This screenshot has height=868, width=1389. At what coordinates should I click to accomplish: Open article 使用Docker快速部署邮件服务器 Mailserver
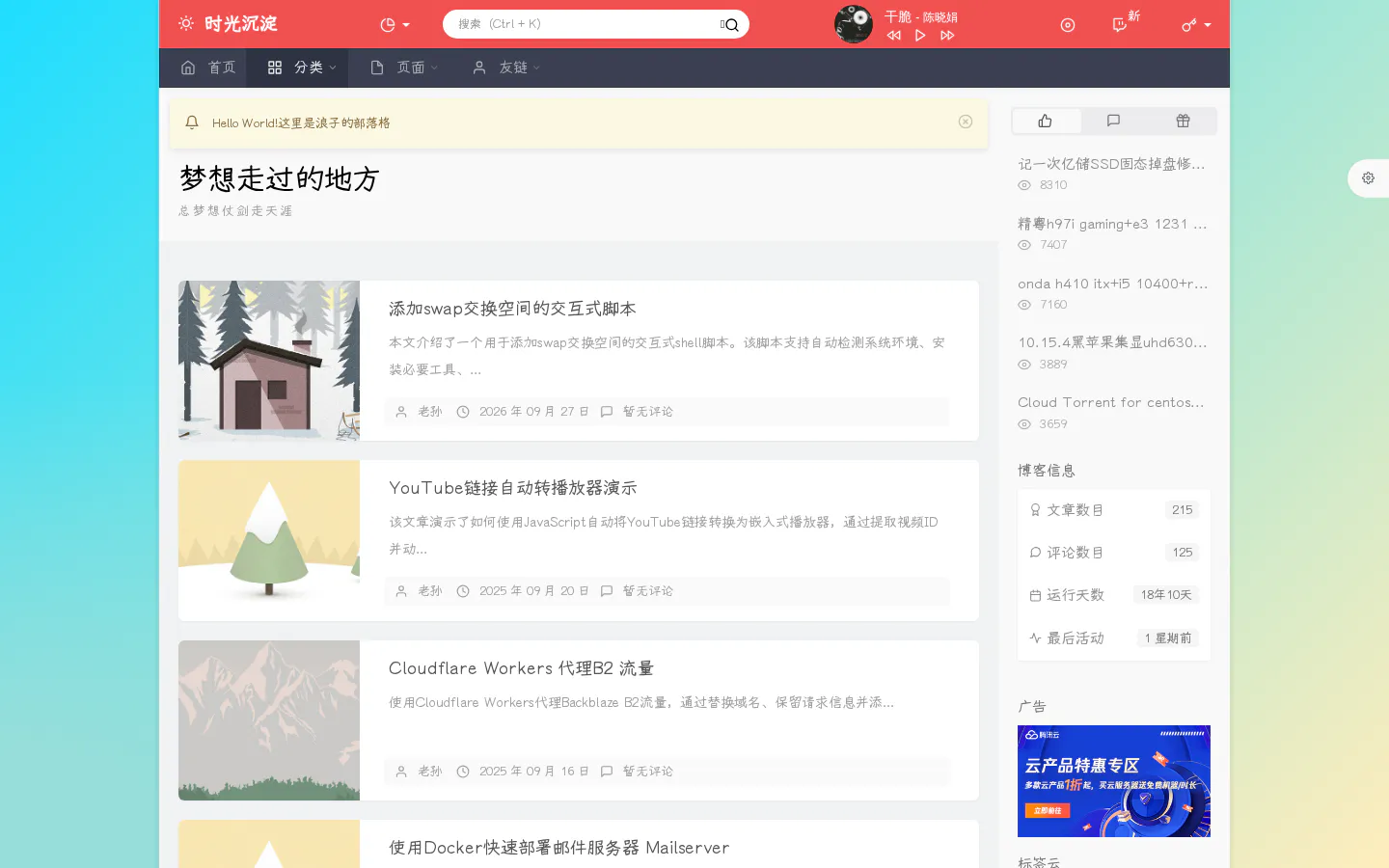(559, 848)
